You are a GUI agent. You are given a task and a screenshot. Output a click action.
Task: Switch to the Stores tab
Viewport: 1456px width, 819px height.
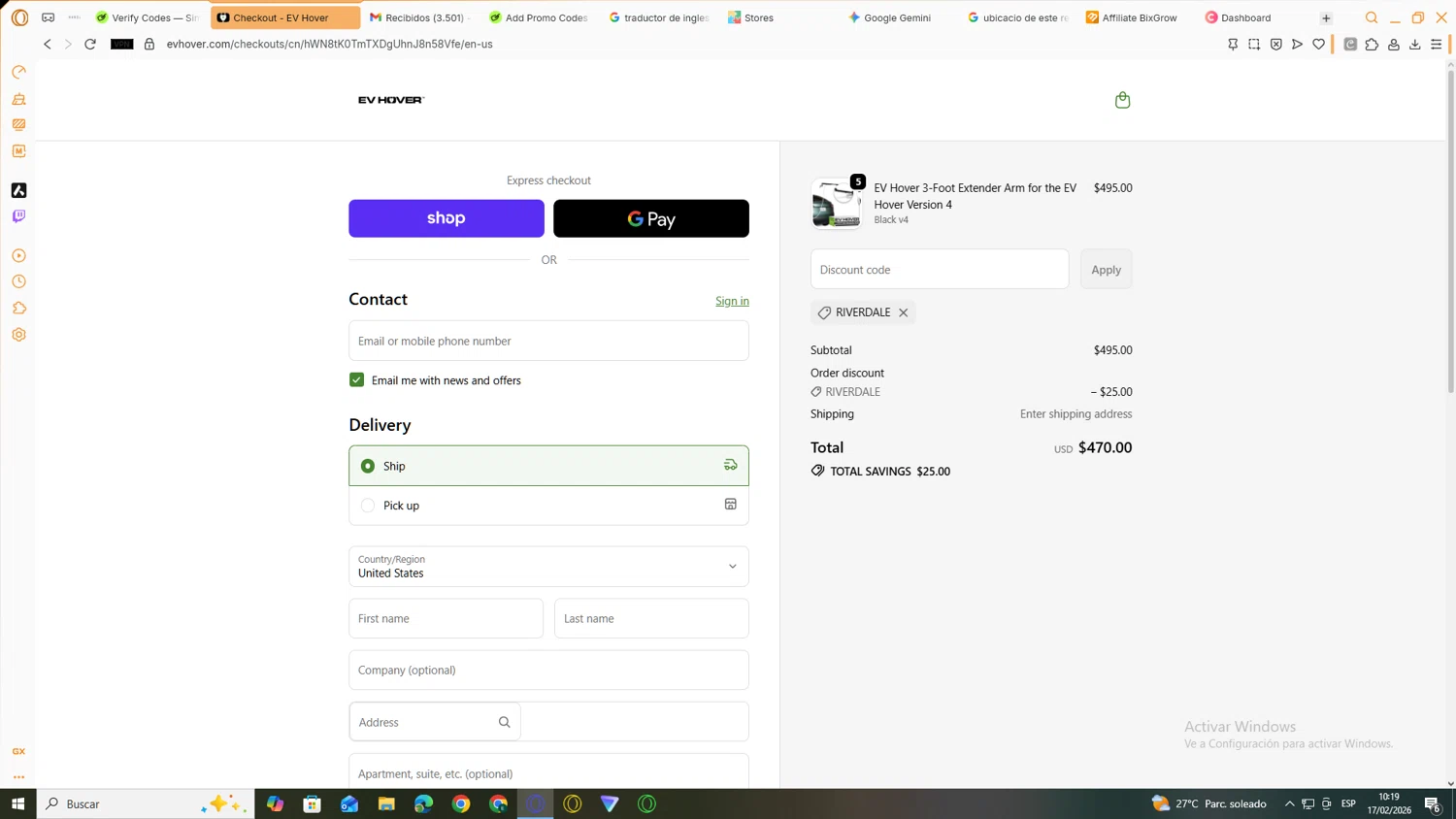pos(778,17)
